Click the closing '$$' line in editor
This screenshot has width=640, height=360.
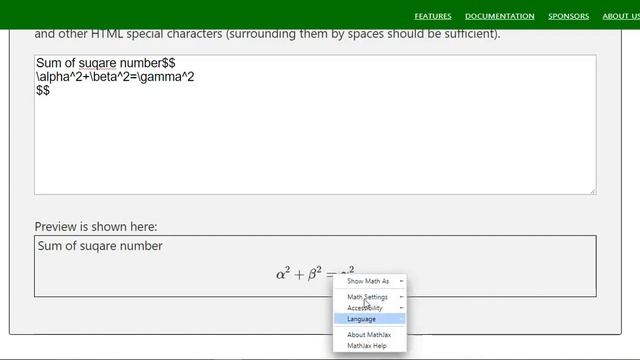[43, 90]
